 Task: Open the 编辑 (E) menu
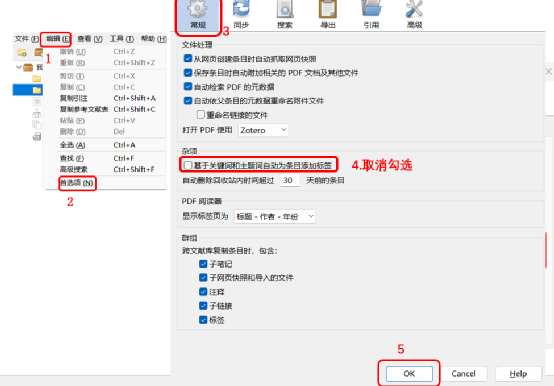pos(58,38)
